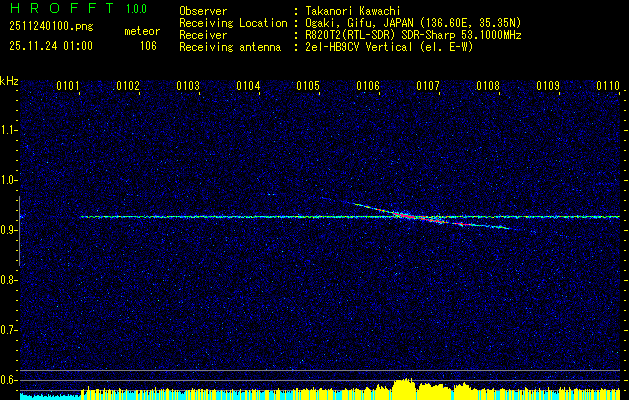This screenshot has width=629, height=400.
Task: Select the 0104 time marker
Action: (248, 86)
